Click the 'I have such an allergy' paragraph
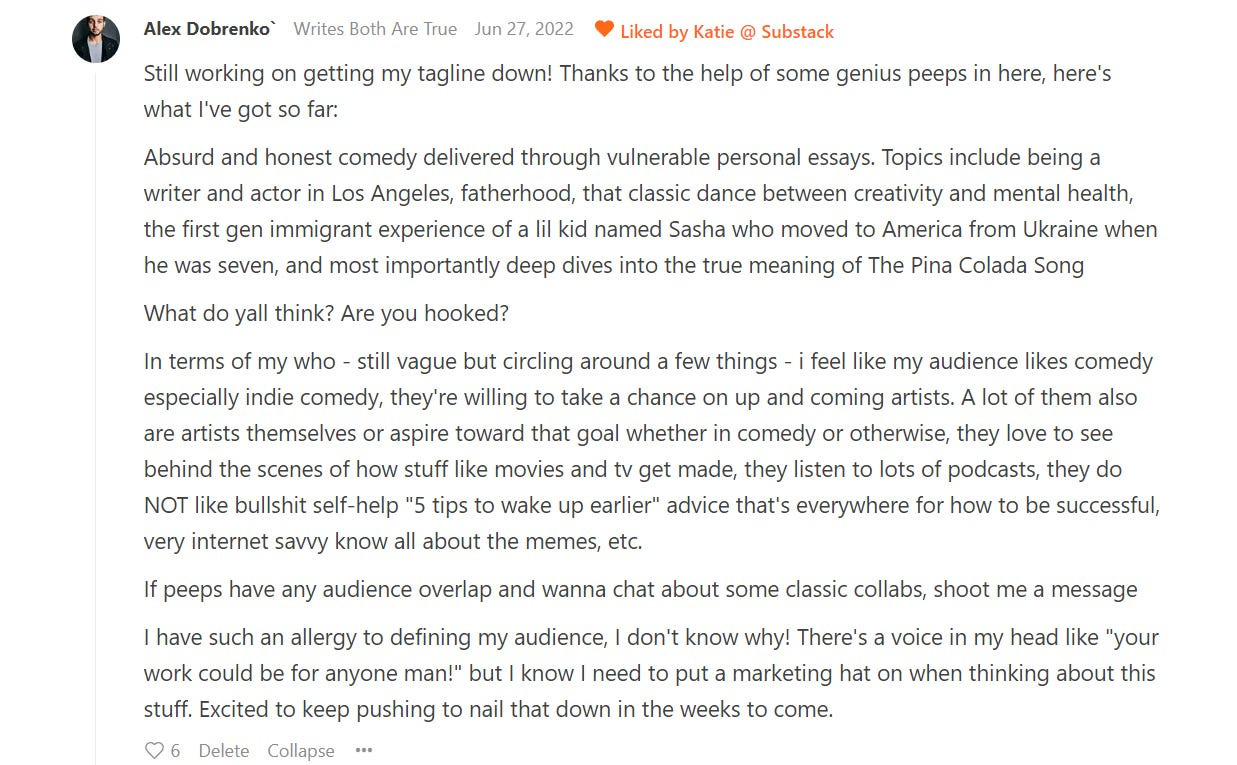 651,673
